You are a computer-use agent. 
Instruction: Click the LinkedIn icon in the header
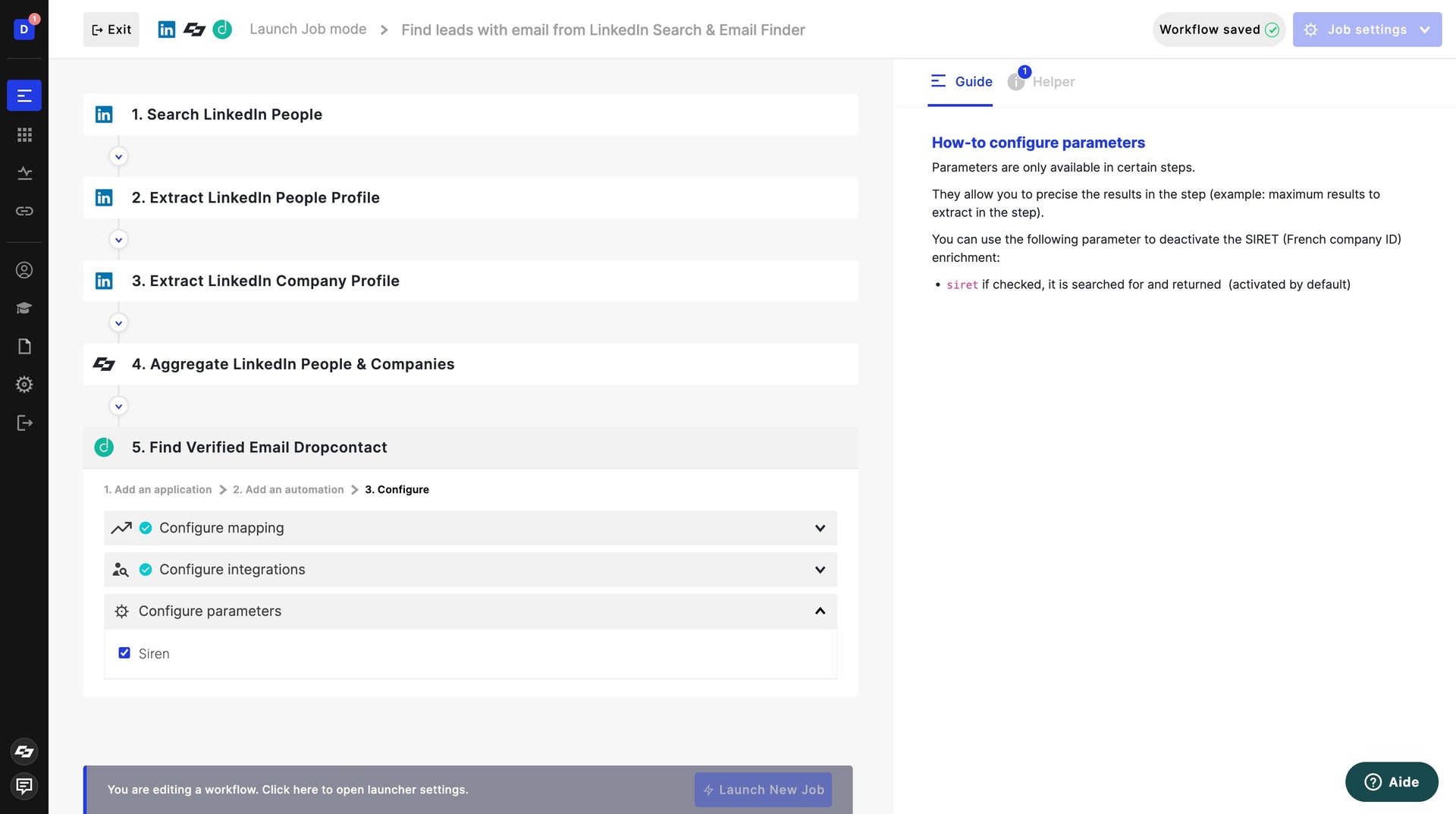pos(167,30)
